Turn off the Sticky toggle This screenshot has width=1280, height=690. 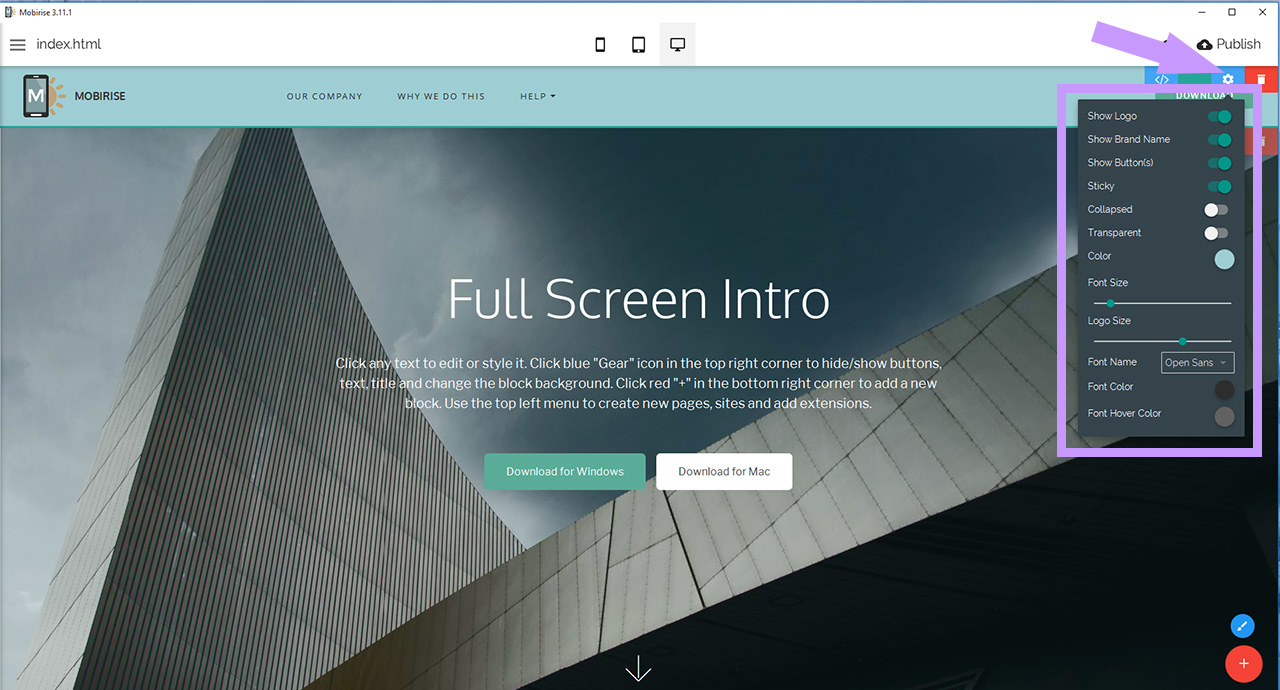1220,186
